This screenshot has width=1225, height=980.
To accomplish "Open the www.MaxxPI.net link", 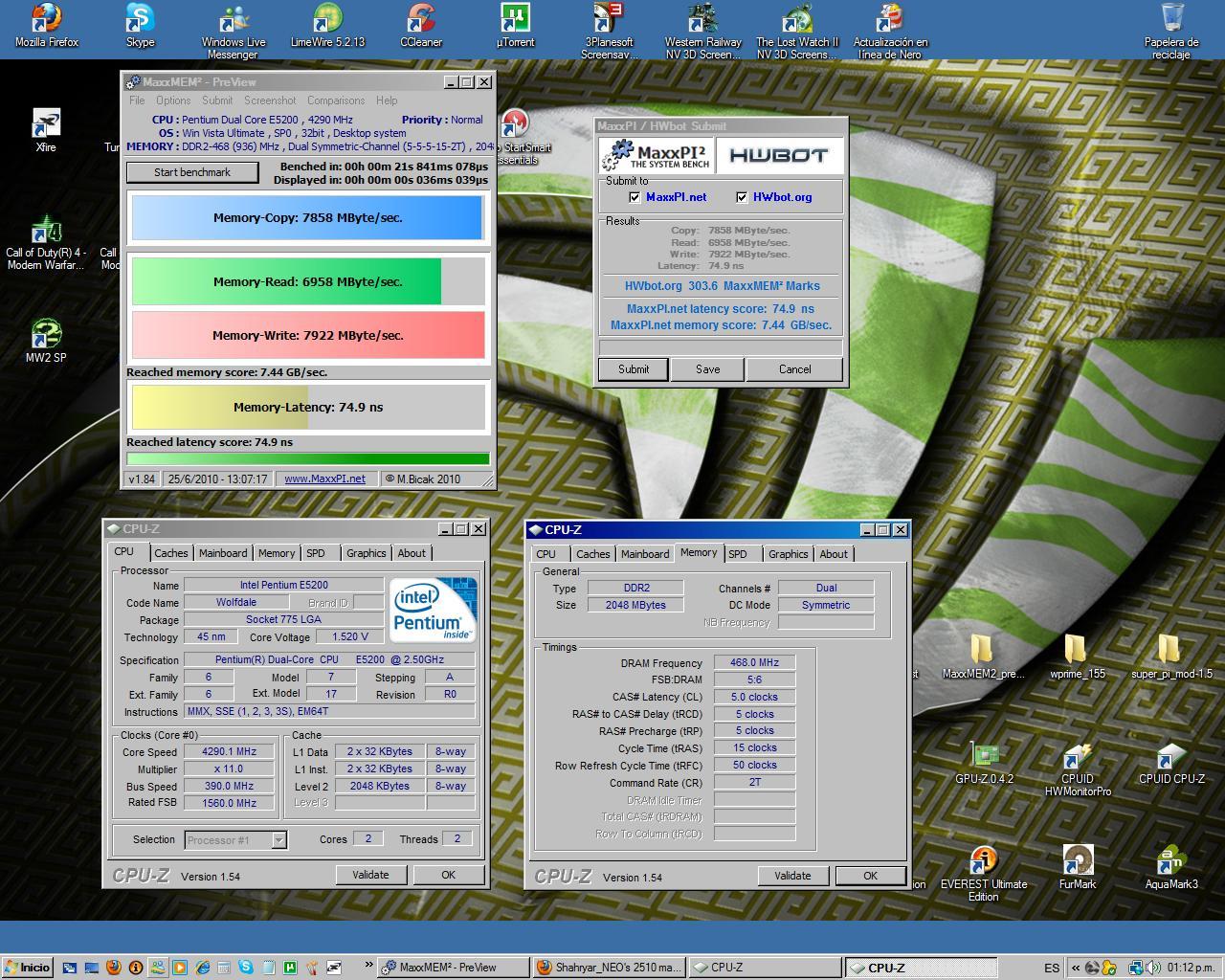I will coord(324,479).
